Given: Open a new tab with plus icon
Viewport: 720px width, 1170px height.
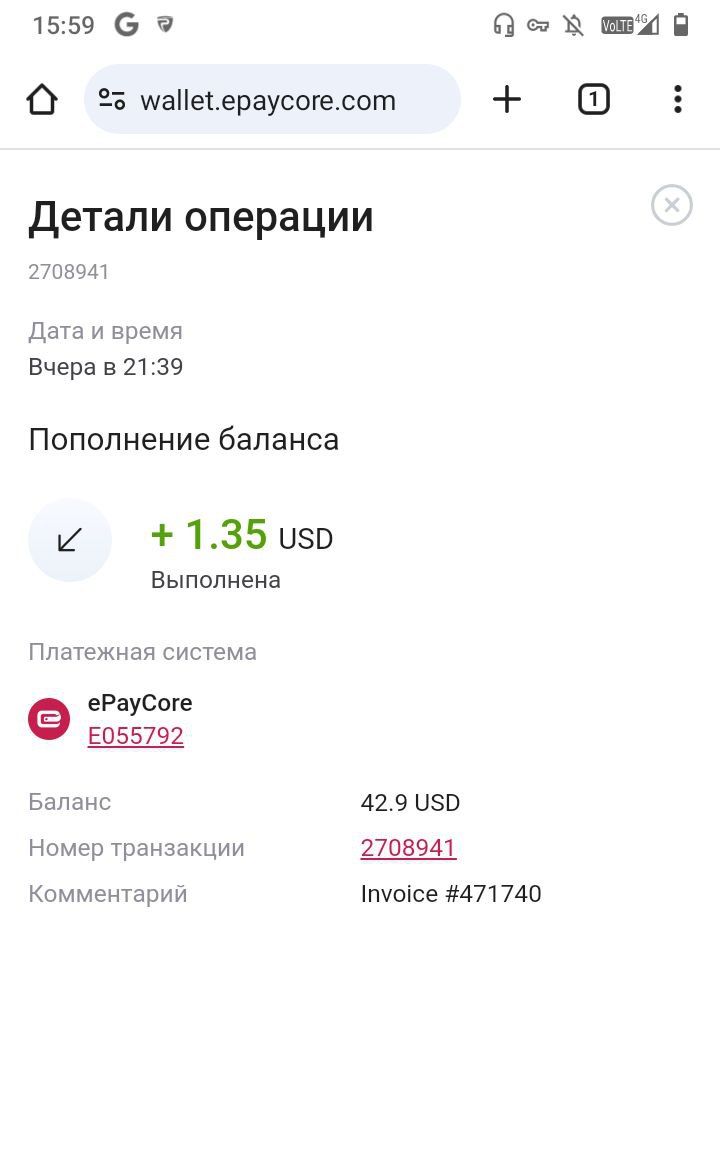Looking at the screenshot, I should coord(507,99).
